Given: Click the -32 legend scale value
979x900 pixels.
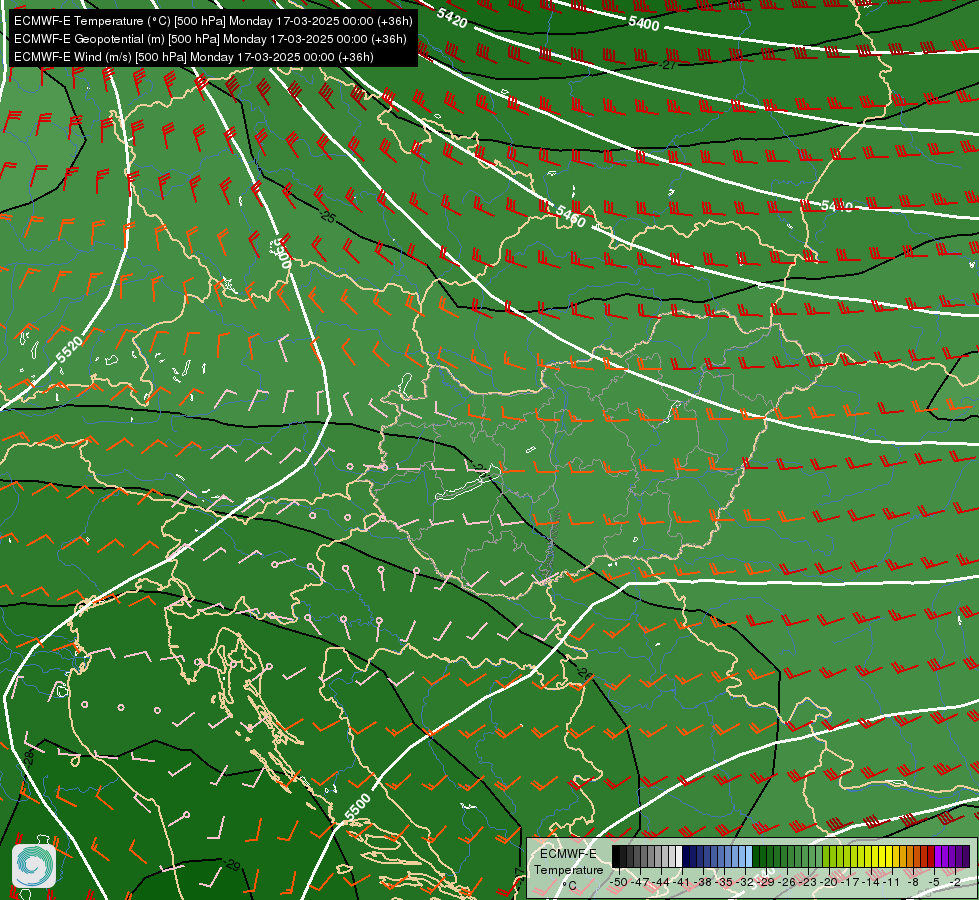Looking at the screenshot, I should pos(745,882).
